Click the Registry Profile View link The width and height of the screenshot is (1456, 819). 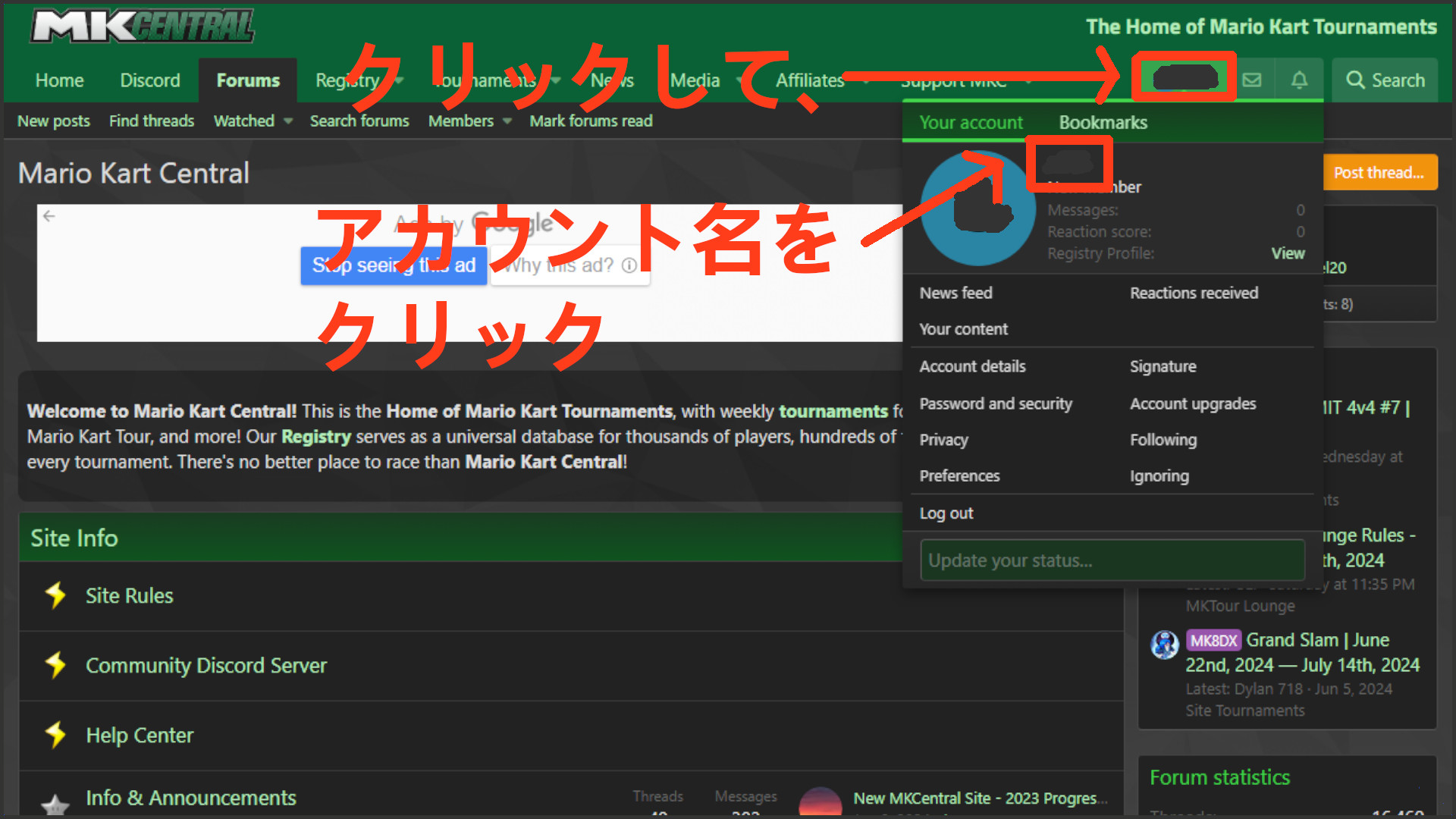pyautogui.click(x=1288, y=253)
